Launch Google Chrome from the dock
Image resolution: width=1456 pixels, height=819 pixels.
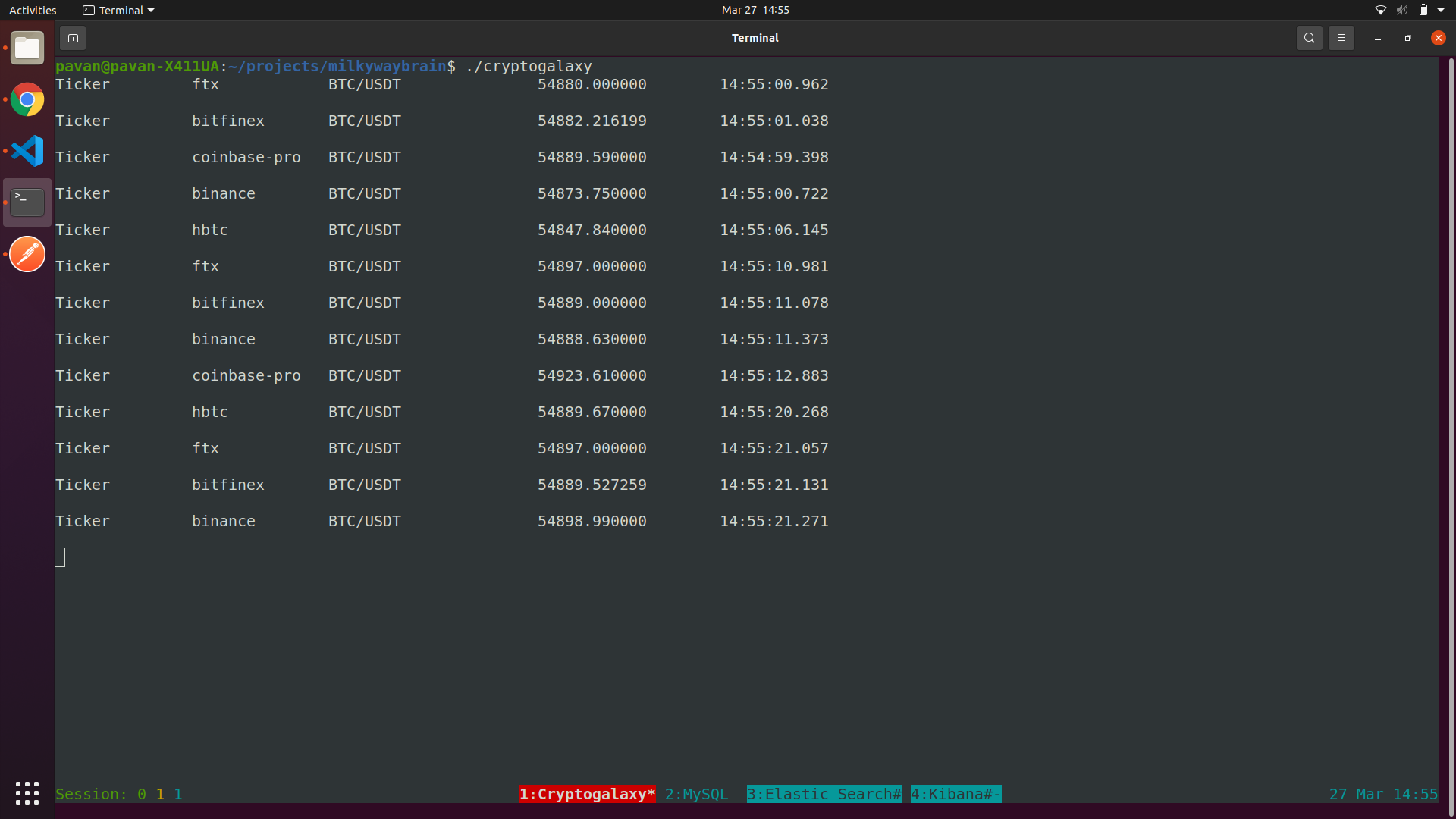pyautogui.click(x=27, y=99)
